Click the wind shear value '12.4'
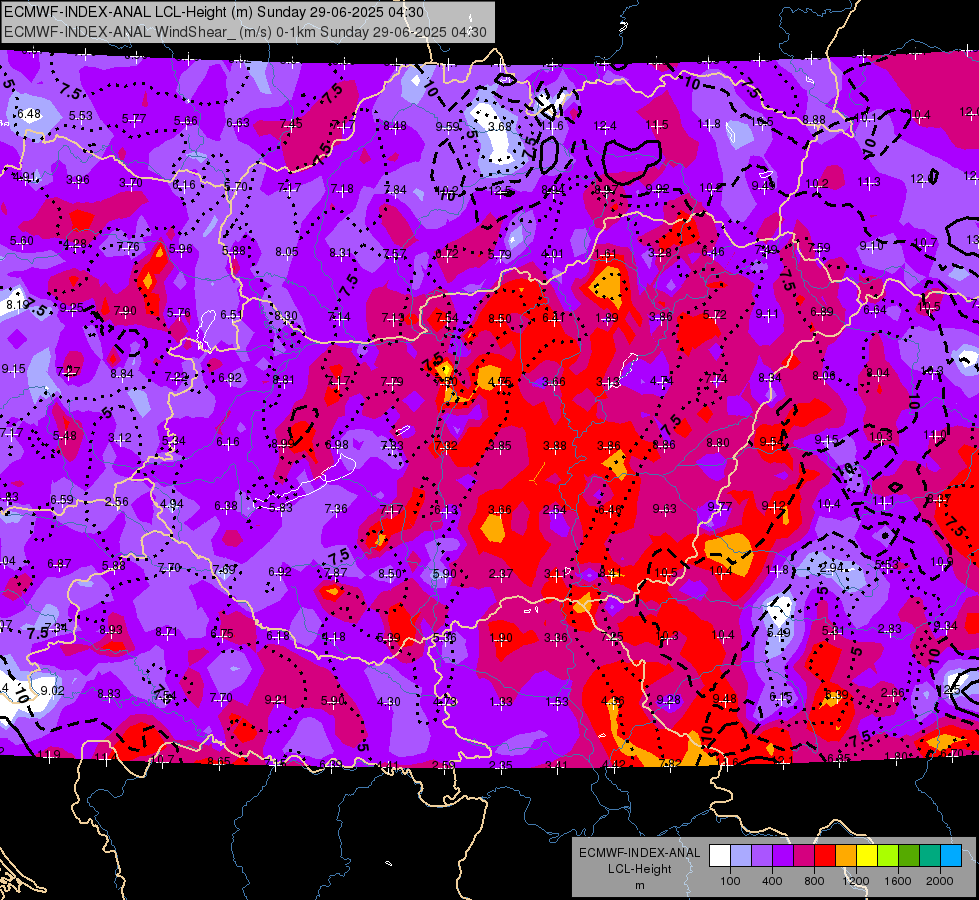 [605, 126]
